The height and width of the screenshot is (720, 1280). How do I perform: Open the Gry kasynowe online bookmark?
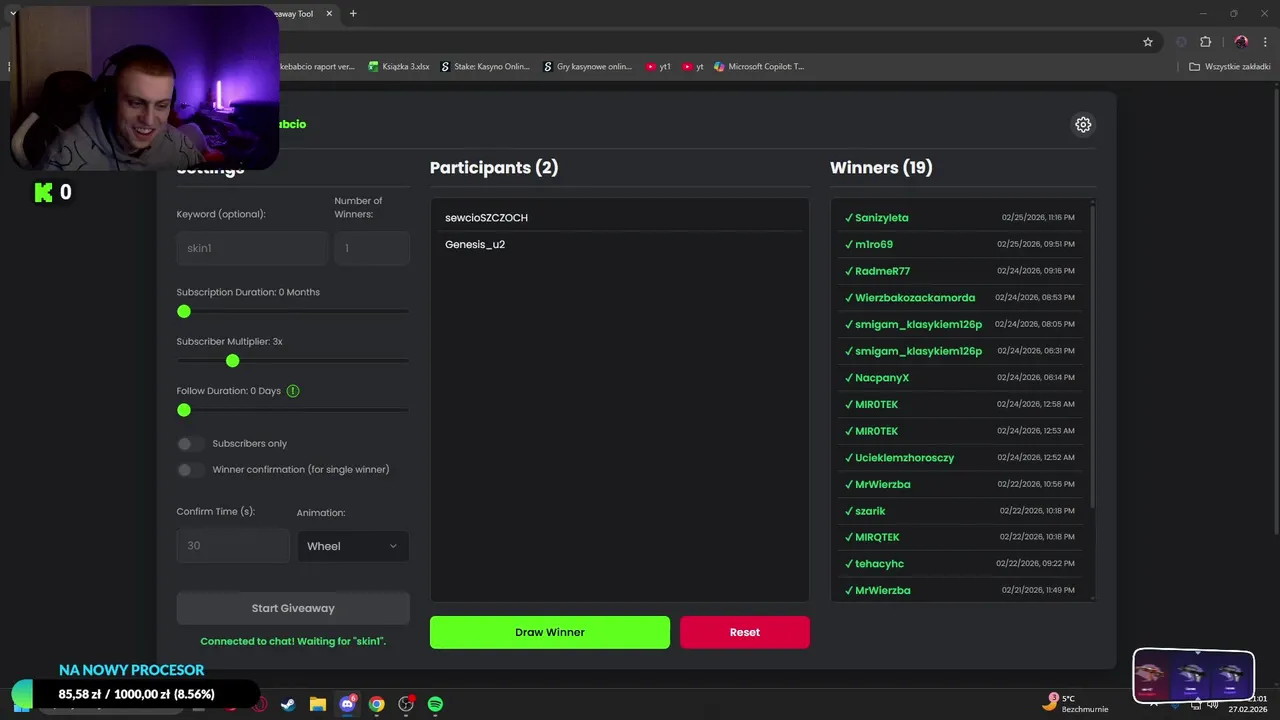(x=588, y=67)
